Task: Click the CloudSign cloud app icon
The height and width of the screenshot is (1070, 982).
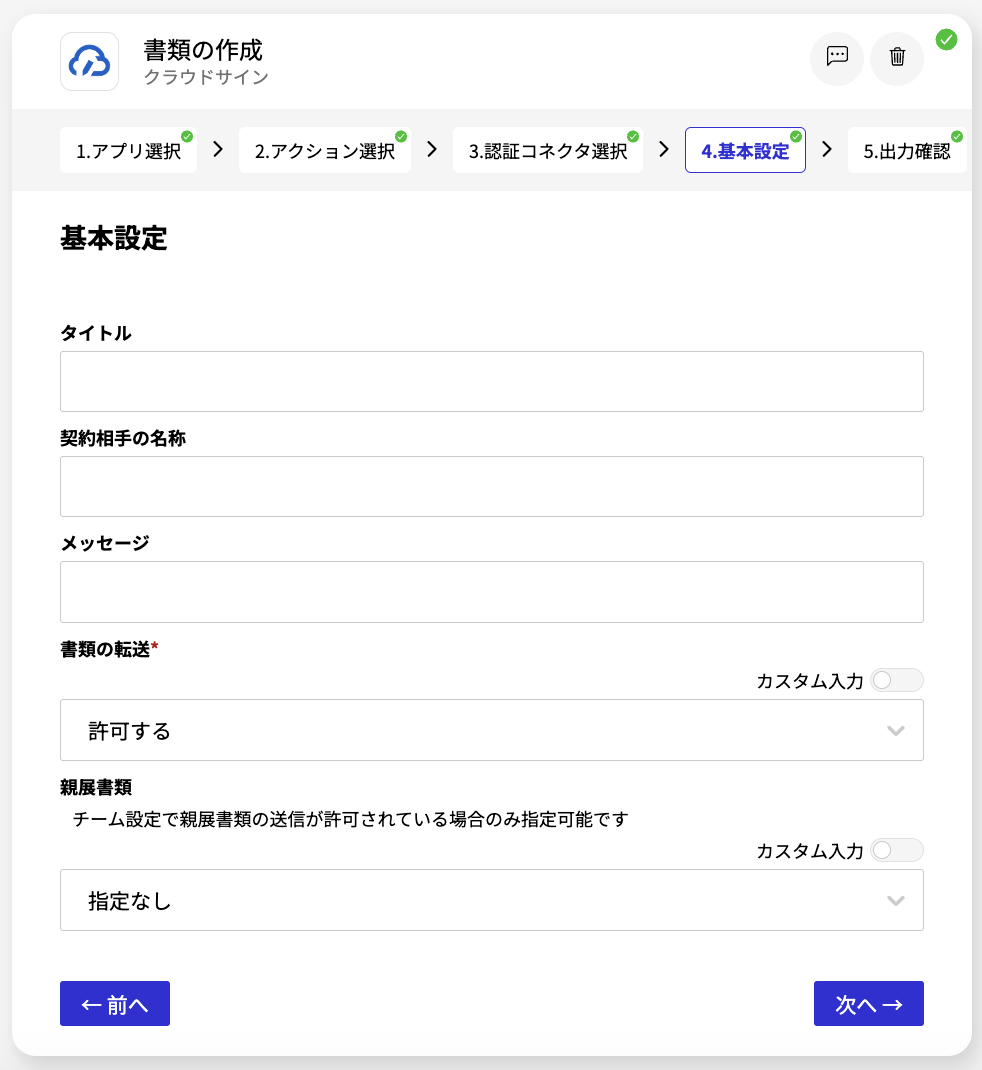Action: [x=89, y=61]
